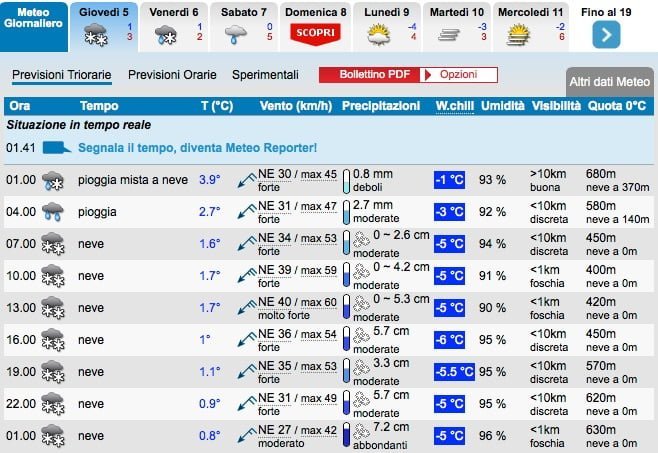
Task: Click the wind value NE 30 / max 45
Action: pos(297,174)
